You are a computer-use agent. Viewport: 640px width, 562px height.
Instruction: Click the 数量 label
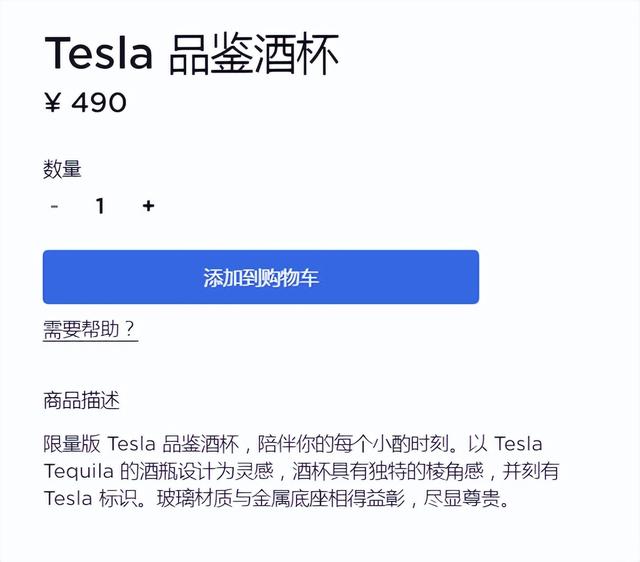click(62, 169)
